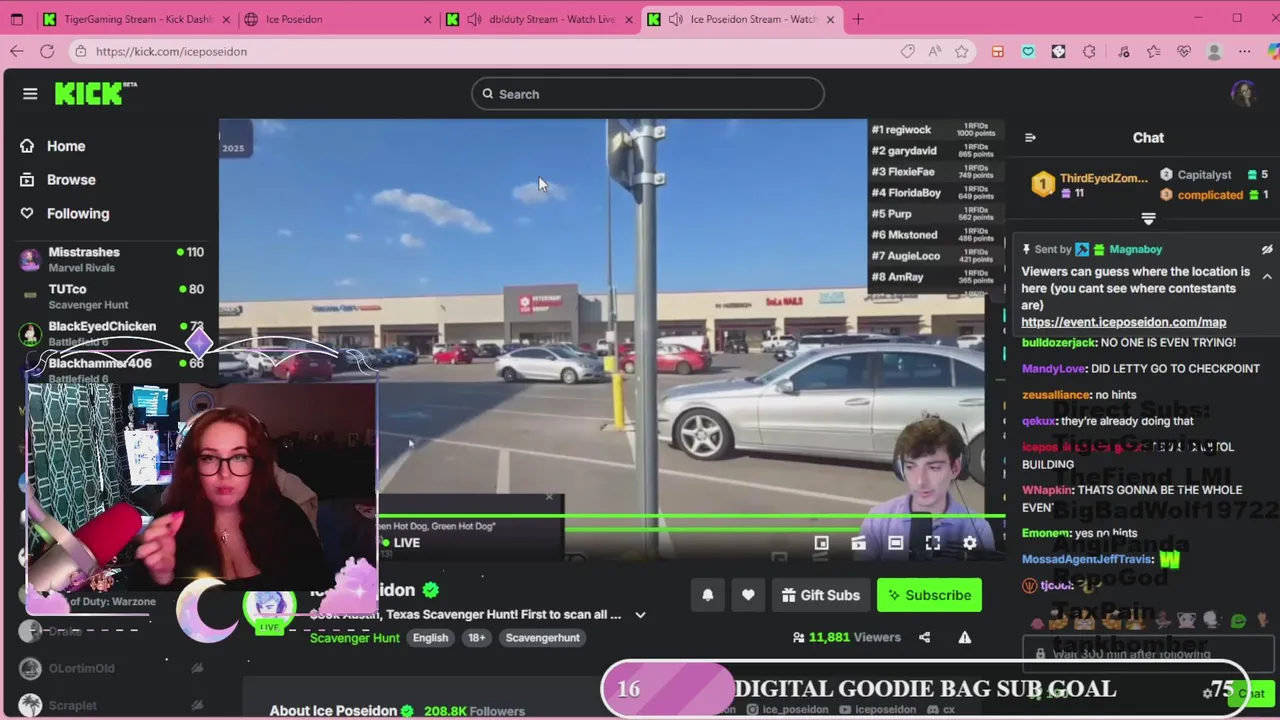1280x720 pixels.
Task: Close the TigerGaming Stream tab
Action: click(226, 19)
